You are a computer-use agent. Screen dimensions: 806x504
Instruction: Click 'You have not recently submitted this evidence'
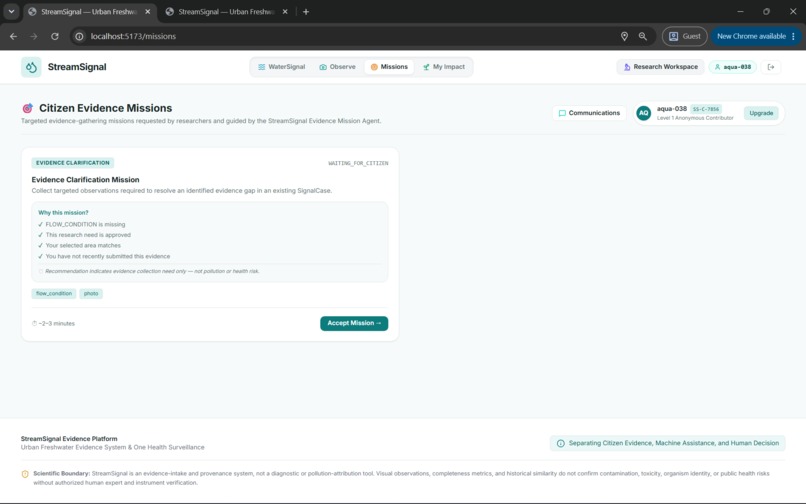click(107, 256)
